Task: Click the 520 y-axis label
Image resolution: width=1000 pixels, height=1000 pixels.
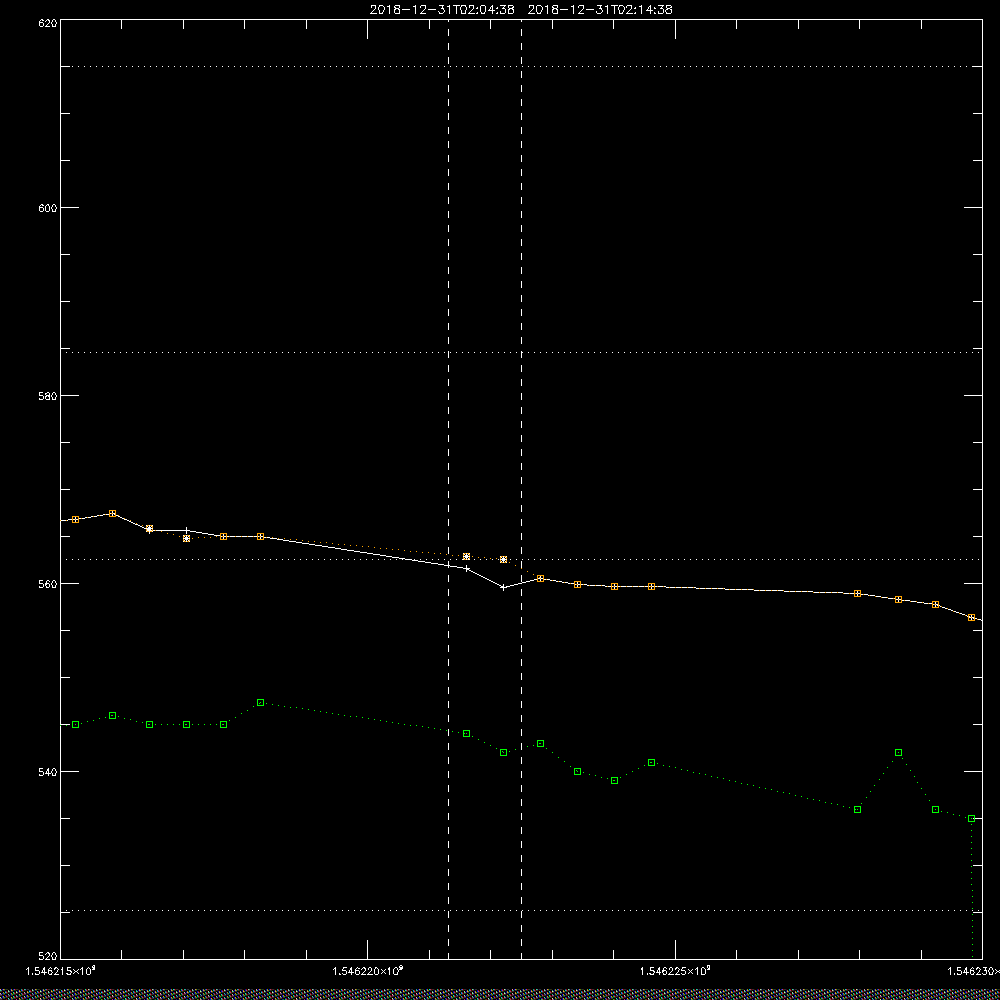Action: point(48,957)
